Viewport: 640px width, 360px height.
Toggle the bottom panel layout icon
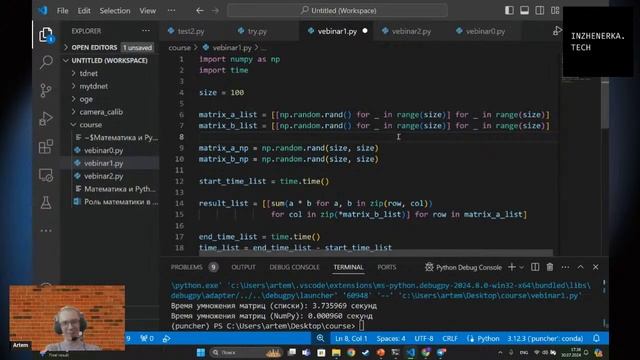524,11
